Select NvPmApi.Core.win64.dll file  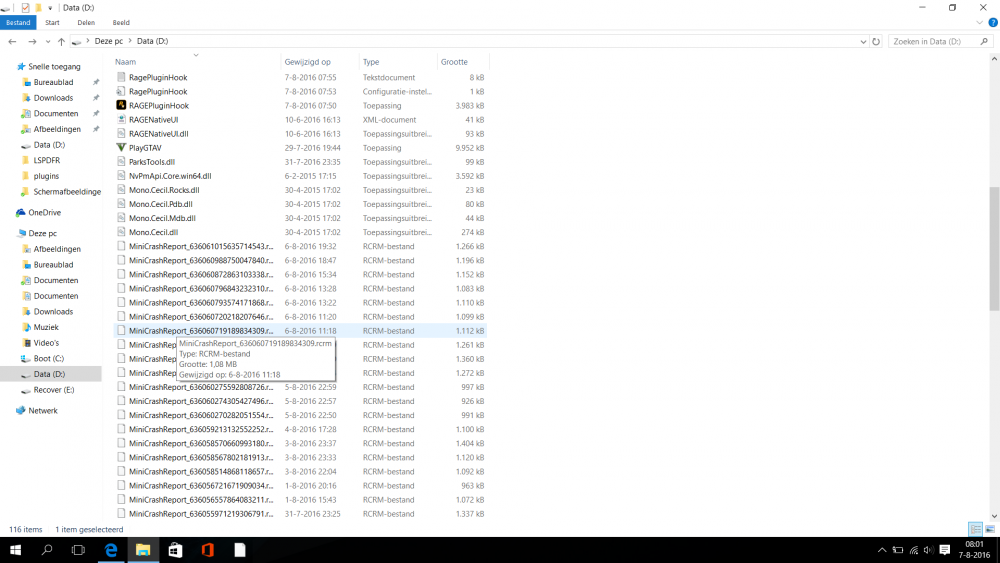[x=170, y=176]
